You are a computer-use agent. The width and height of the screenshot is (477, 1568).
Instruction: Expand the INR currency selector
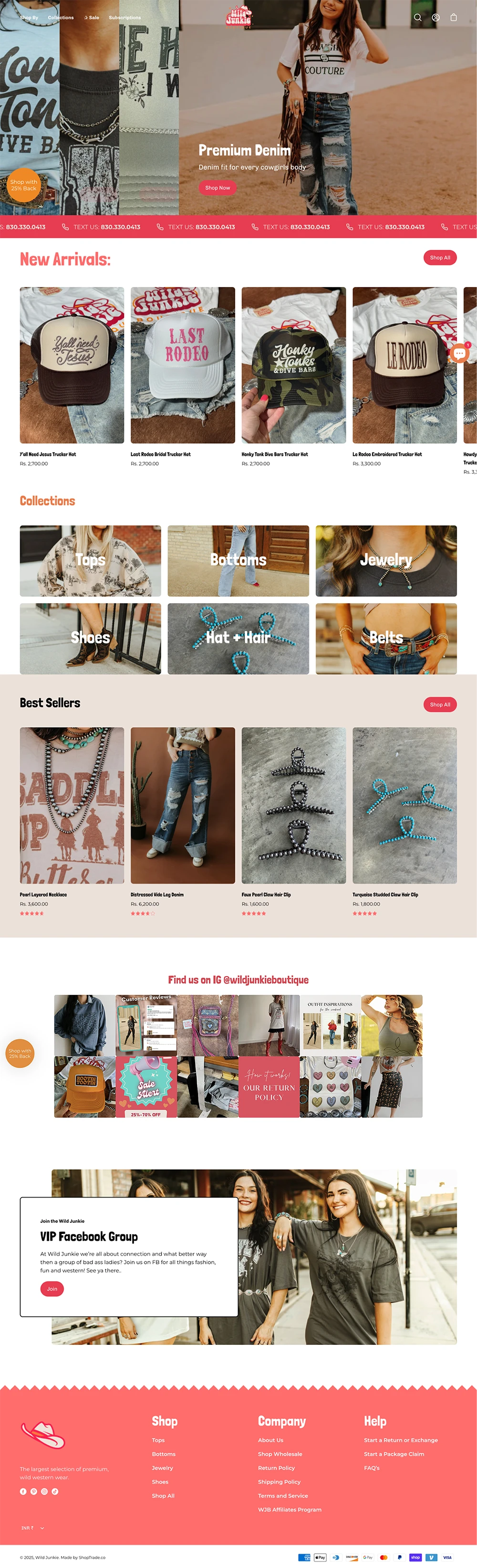coord(32,1528)
